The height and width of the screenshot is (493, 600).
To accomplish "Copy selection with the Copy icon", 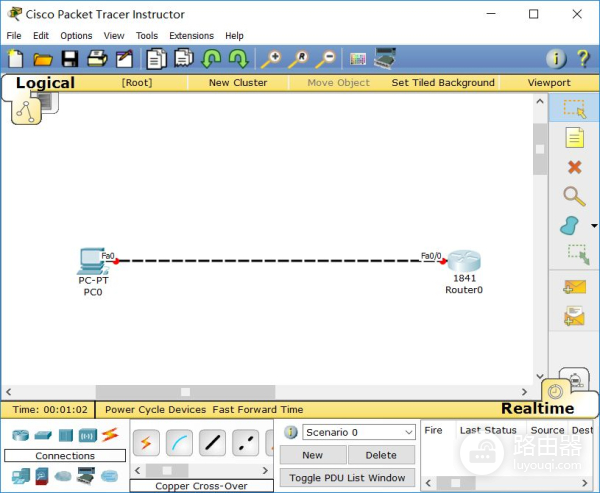I will (157, 59).
